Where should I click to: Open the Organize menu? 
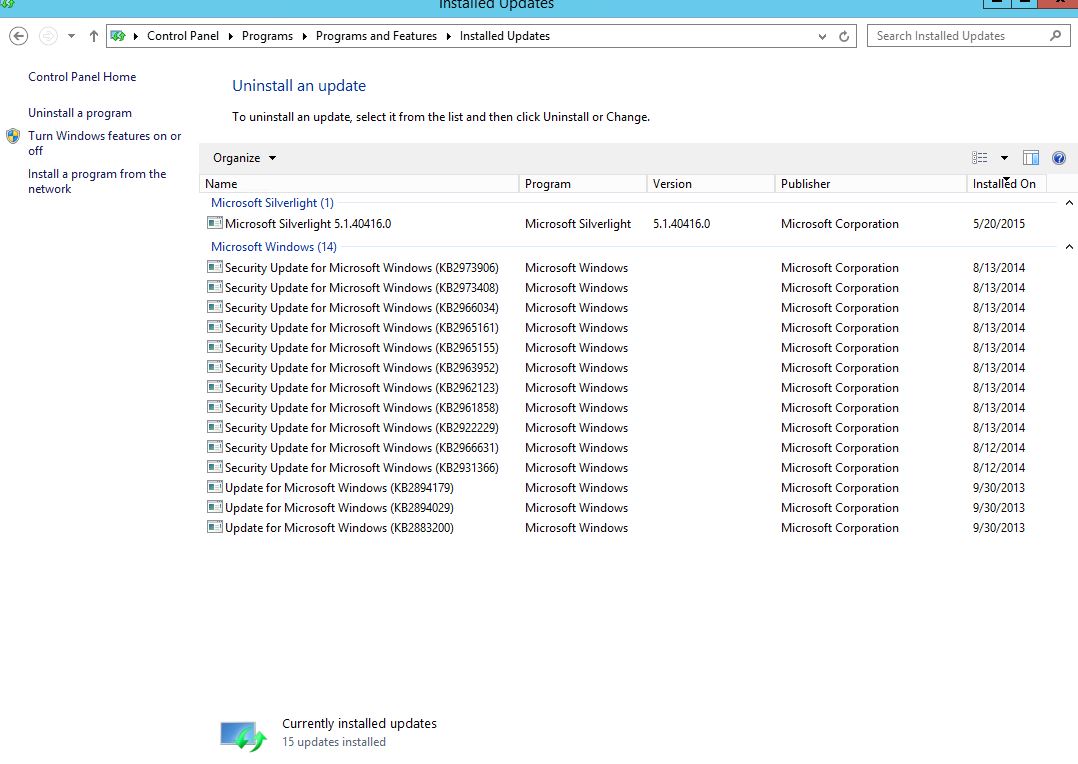[x=244, y=158]
